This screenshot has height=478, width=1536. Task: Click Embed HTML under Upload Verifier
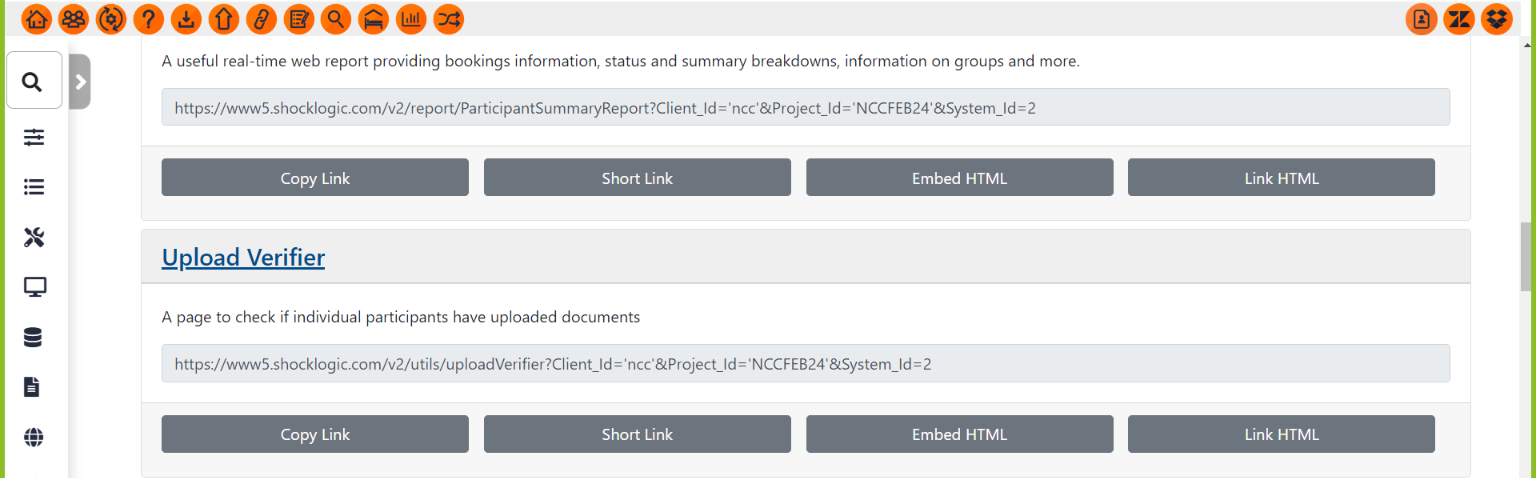click(x=959, y=434)
